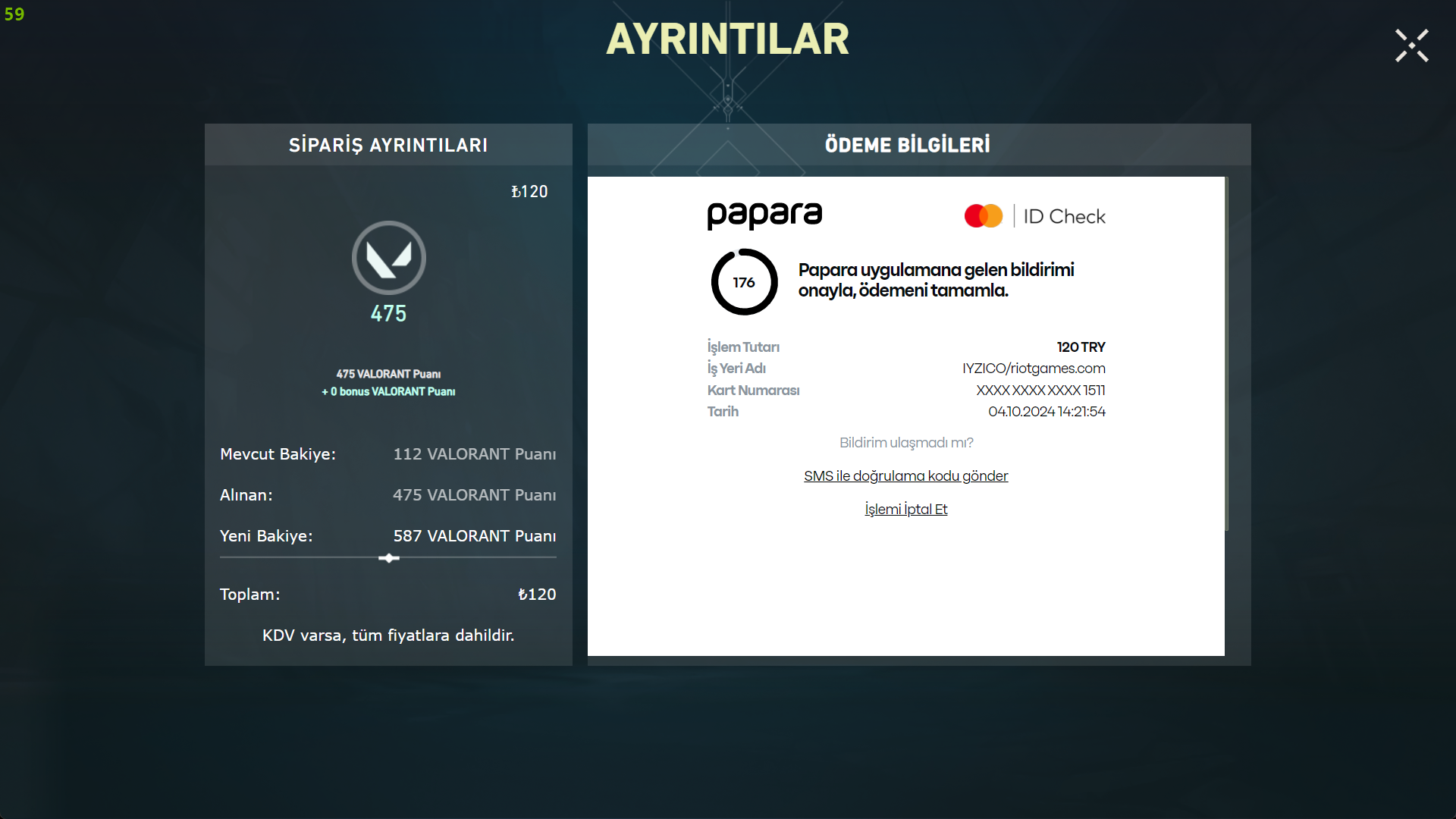This screenshot has height=819, width=1456.
Task: Click the Yeni Bakiye 587 VALORANT Puanı value
Action: pyautogui.click(x=474, y=536)
